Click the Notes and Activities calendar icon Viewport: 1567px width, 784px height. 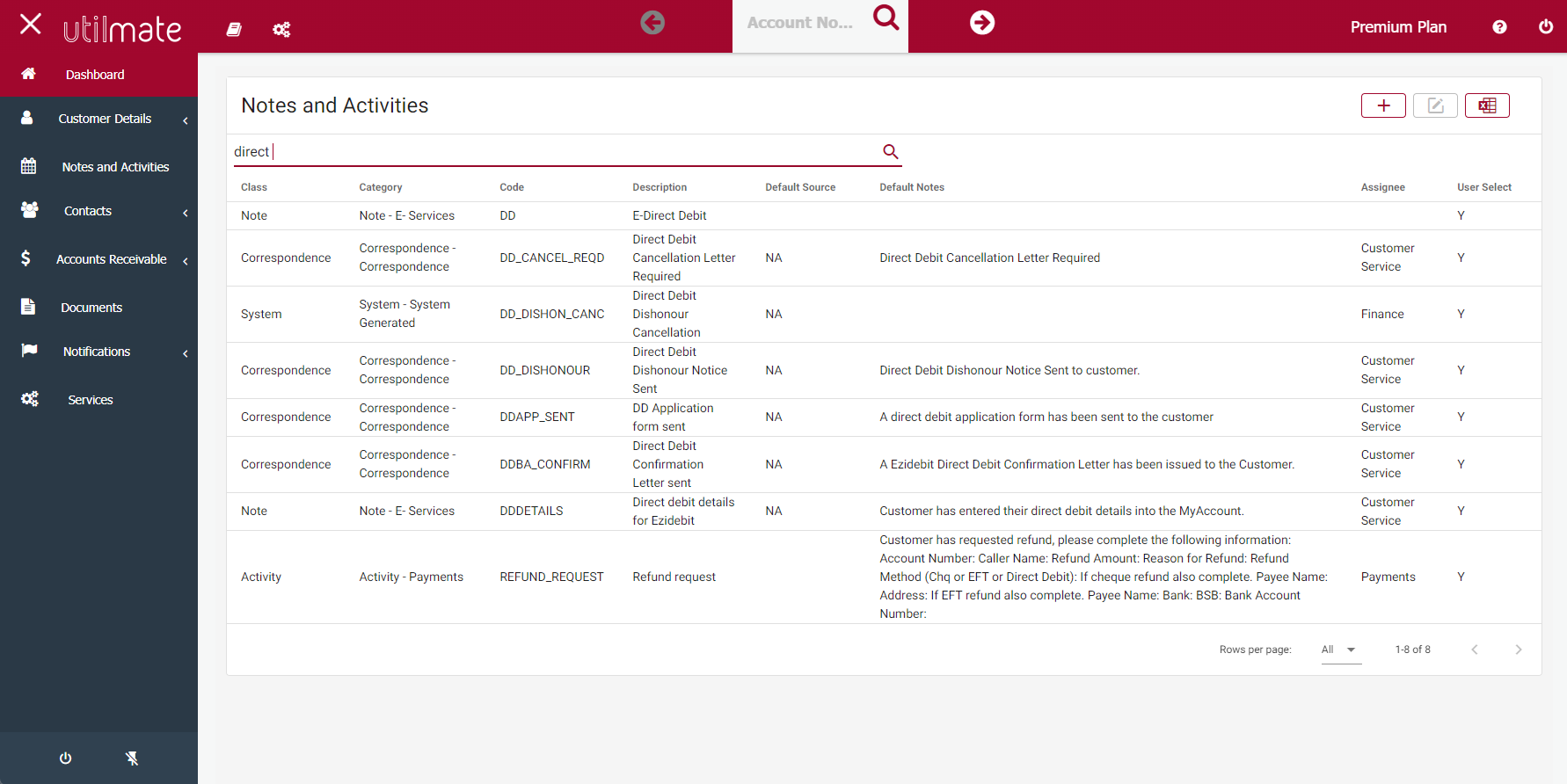(x=29, y=165)
